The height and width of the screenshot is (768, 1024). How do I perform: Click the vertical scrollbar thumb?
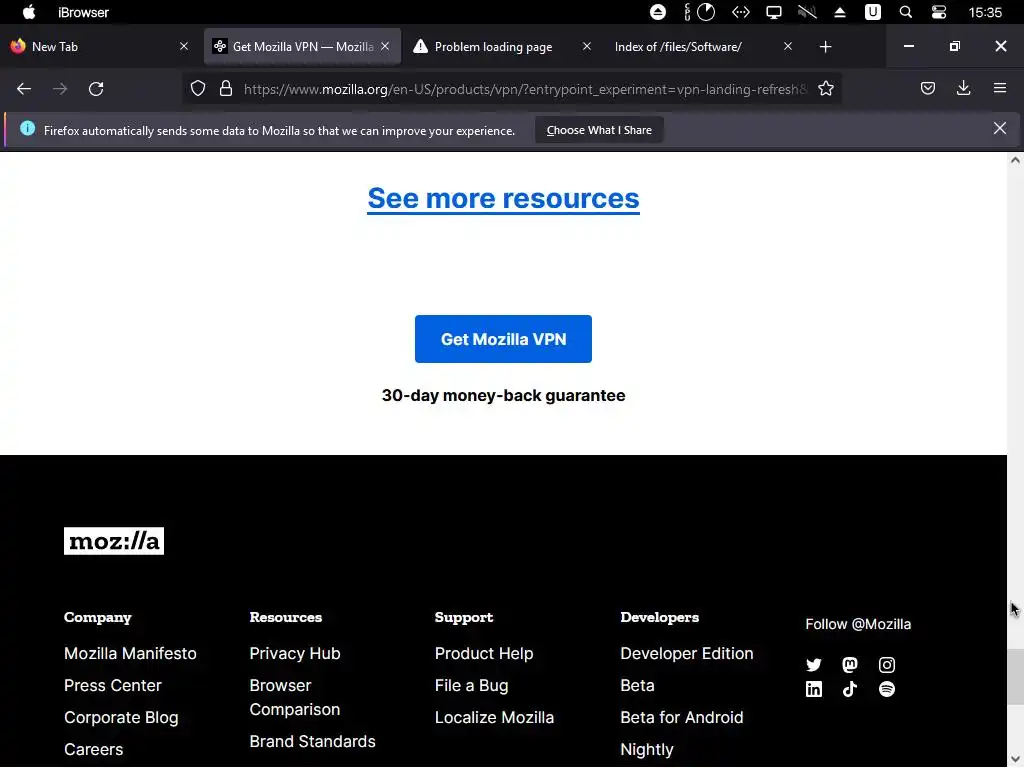coord(1015,677)
